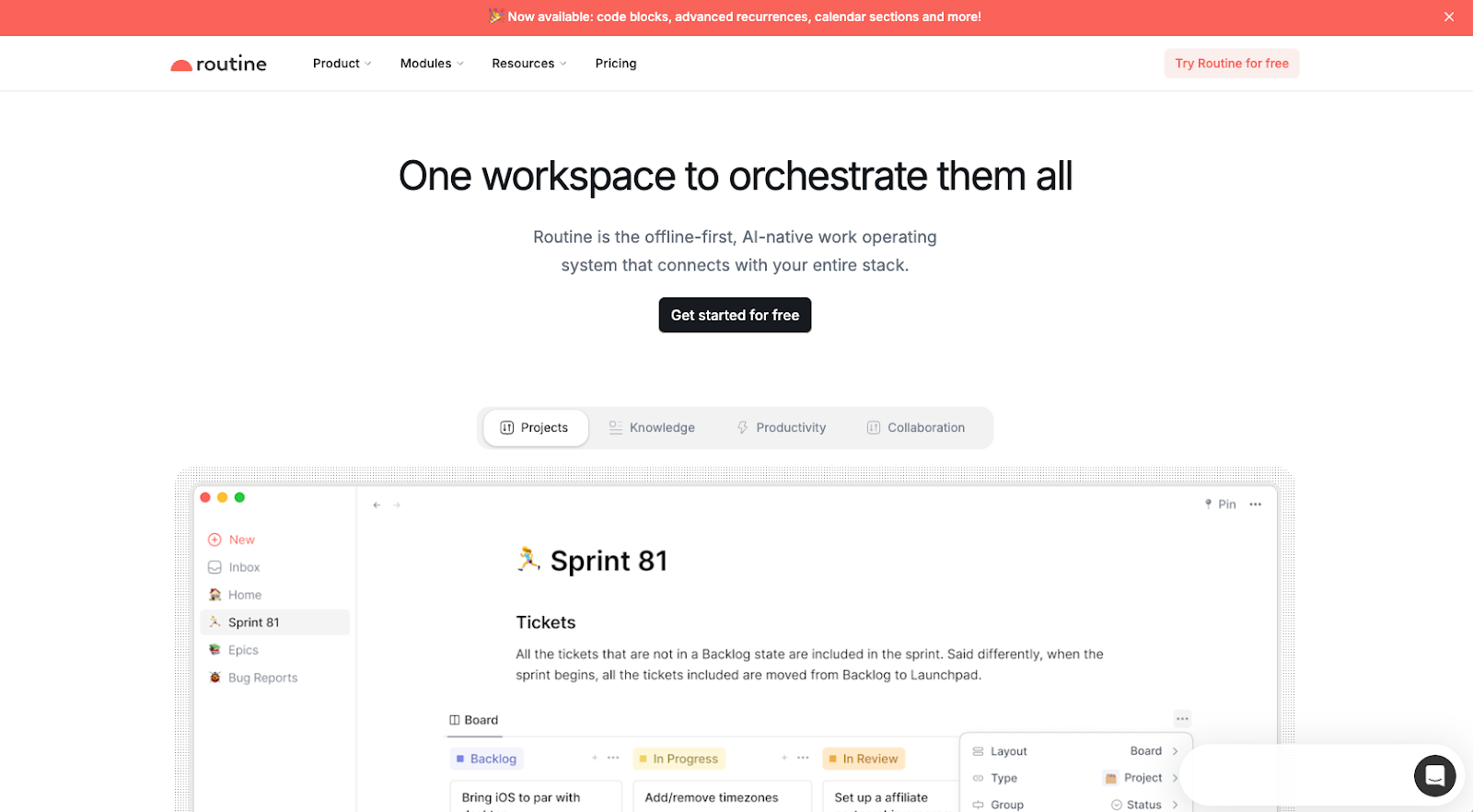Open Bug Reports in the sidebar

coord(253,678)
